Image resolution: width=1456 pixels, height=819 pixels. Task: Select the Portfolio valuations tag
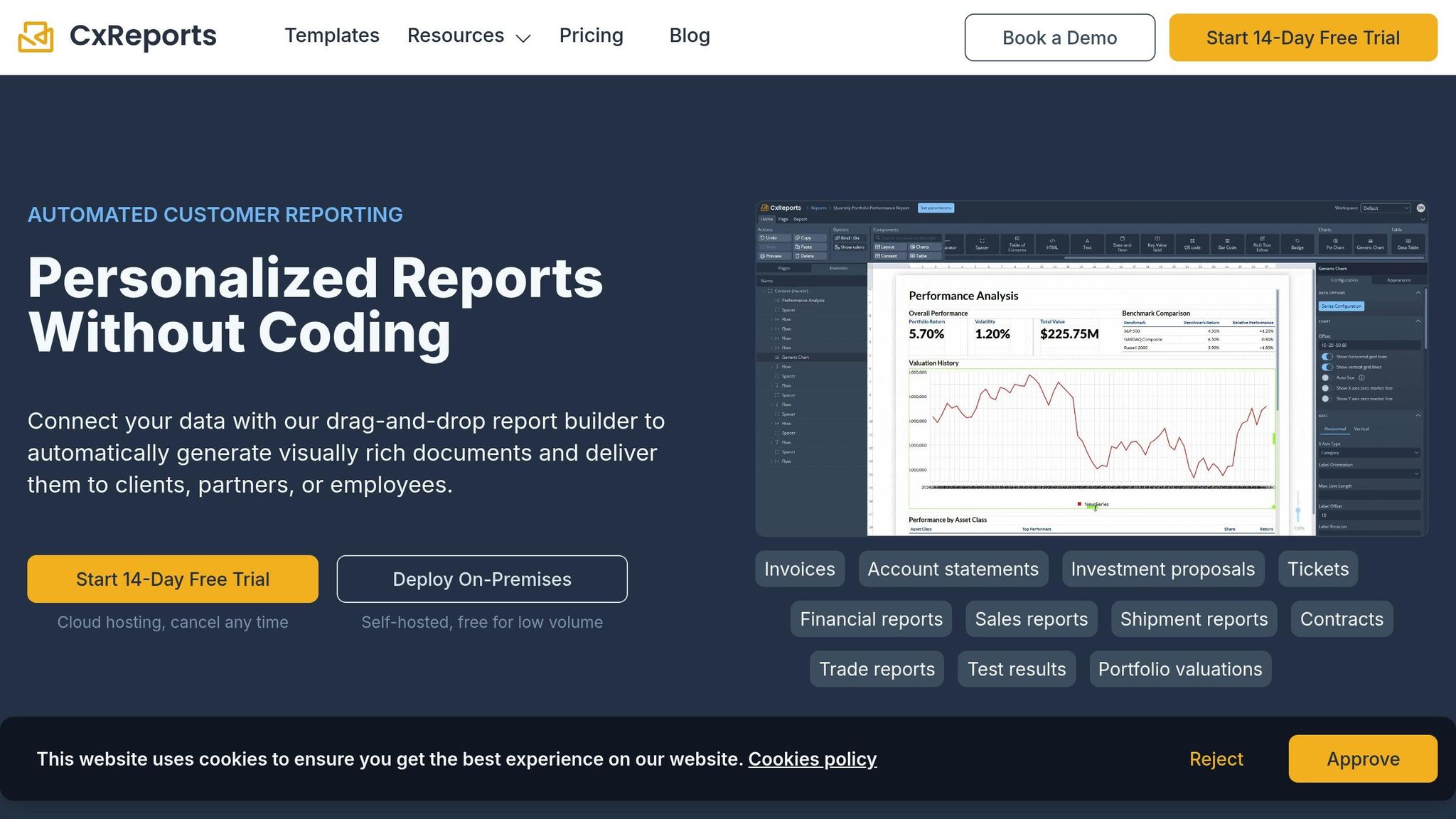coord(1180,669)
